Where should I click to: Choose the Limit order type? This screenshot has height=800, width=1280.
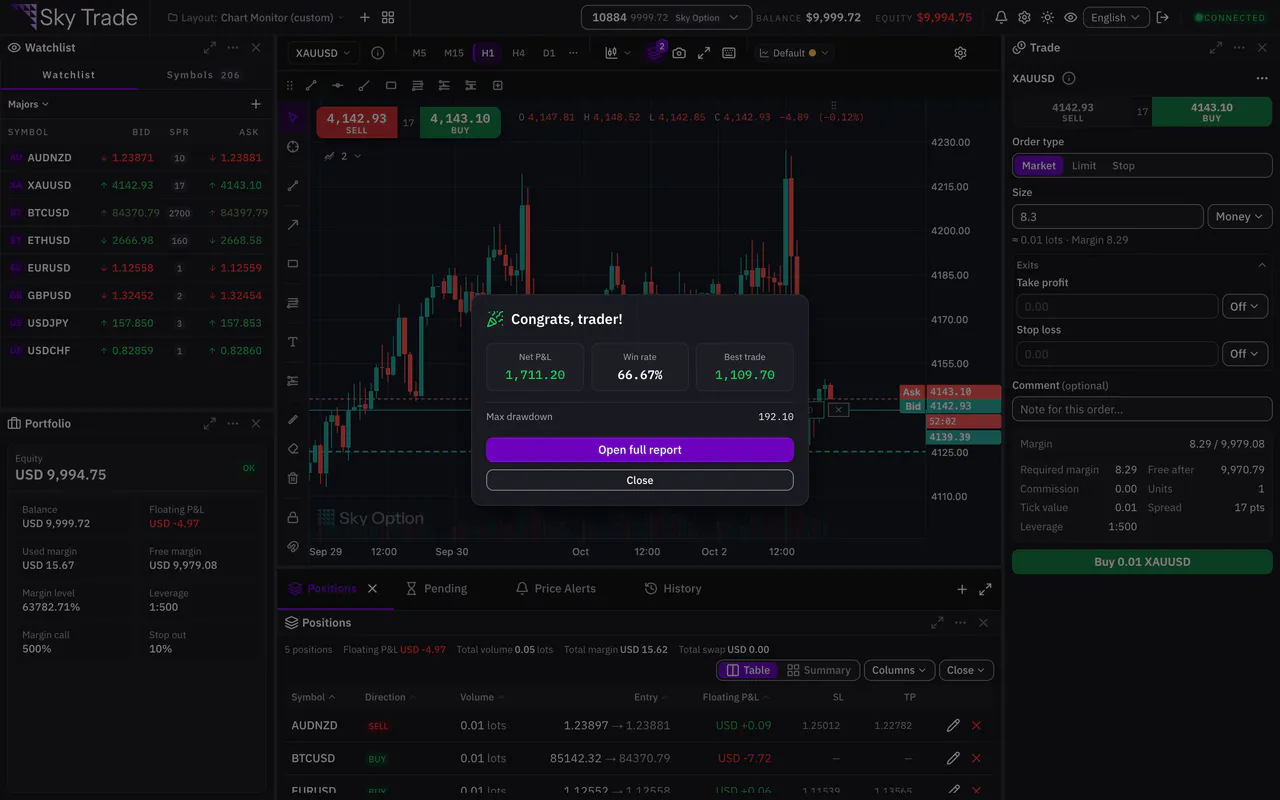[1084, 166]
